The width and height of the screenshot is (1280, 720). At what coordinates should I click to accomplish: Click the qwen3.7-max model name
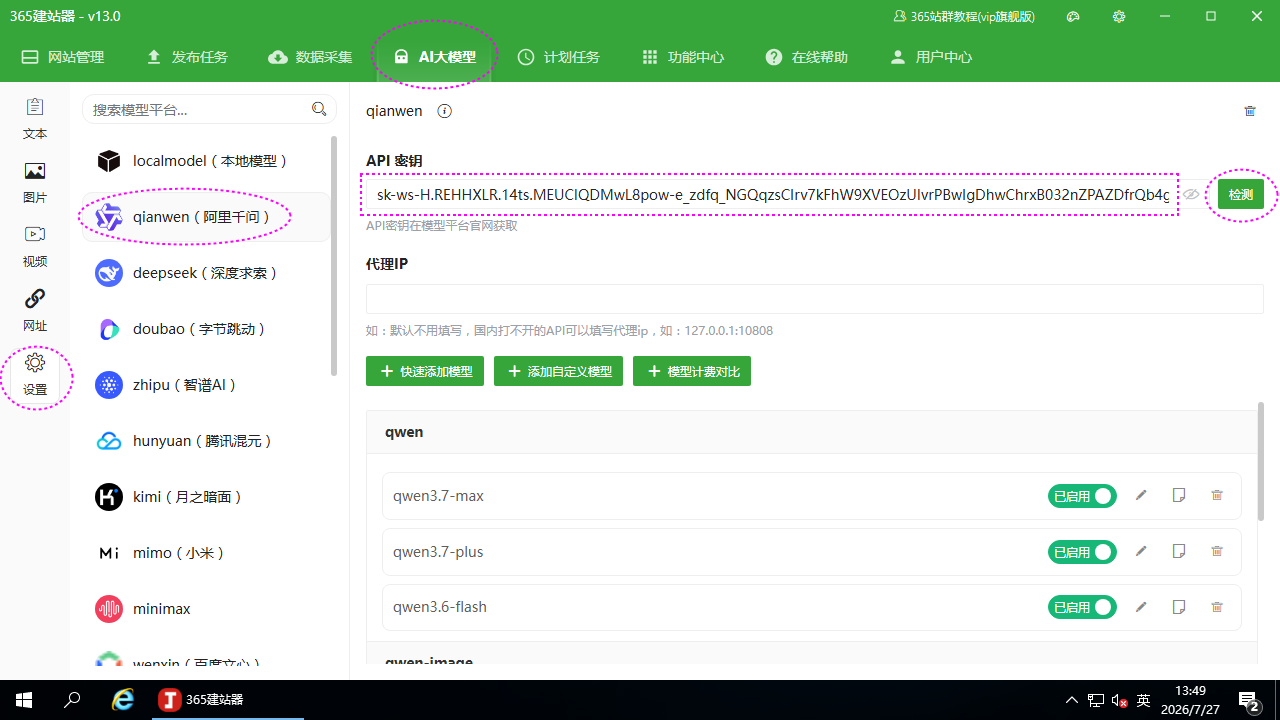coord(438,496)
